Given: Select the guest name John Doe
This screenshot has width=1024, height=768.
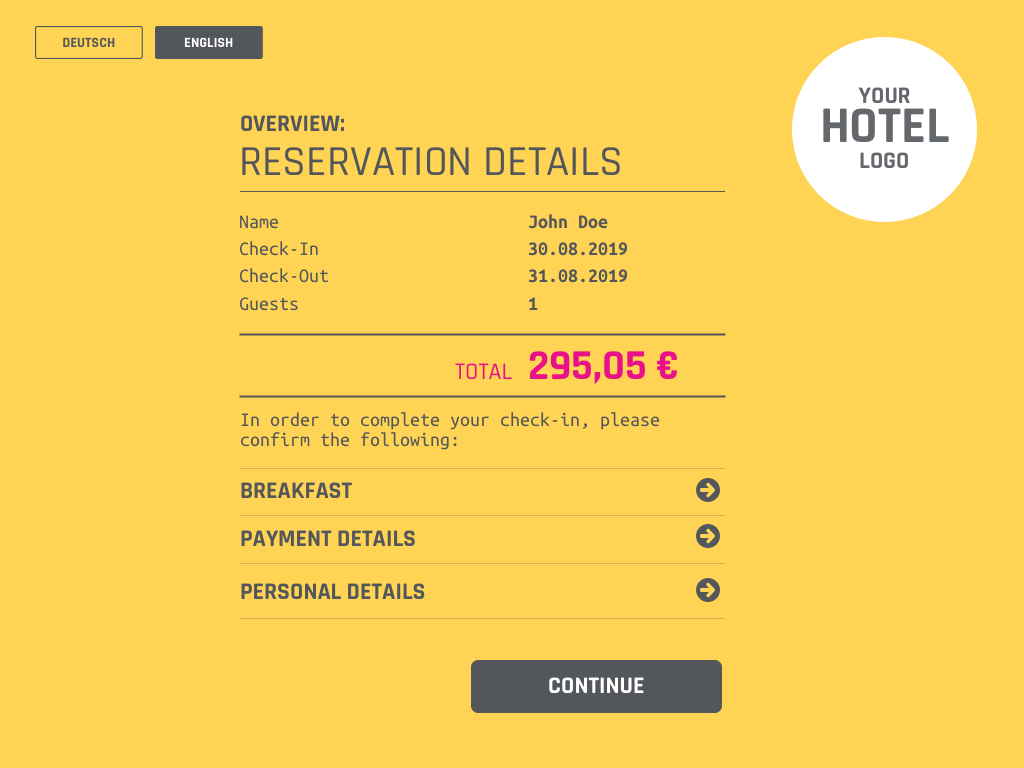Looking at the screenshot, I should (568, 222).
